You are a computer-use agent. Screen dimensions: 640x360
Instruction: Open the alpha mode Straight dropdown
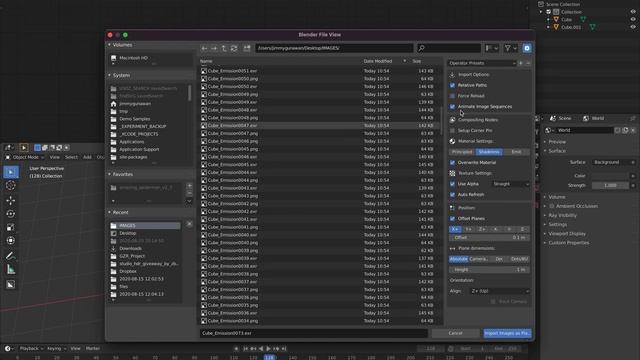pyautogui.click(x=511, y=184)
